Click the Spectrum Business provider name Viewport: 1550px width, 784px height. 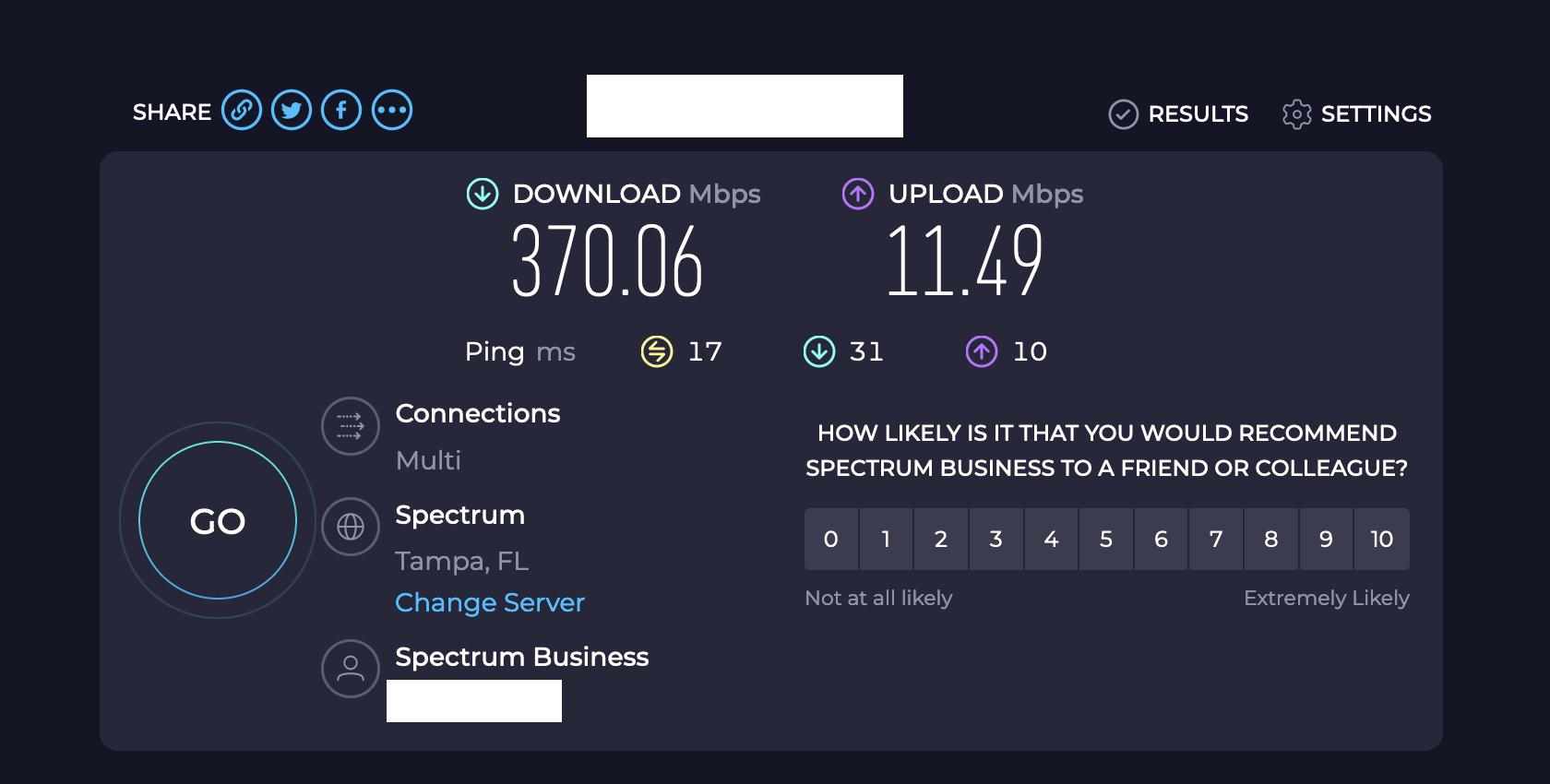click(x=522, y=657)
